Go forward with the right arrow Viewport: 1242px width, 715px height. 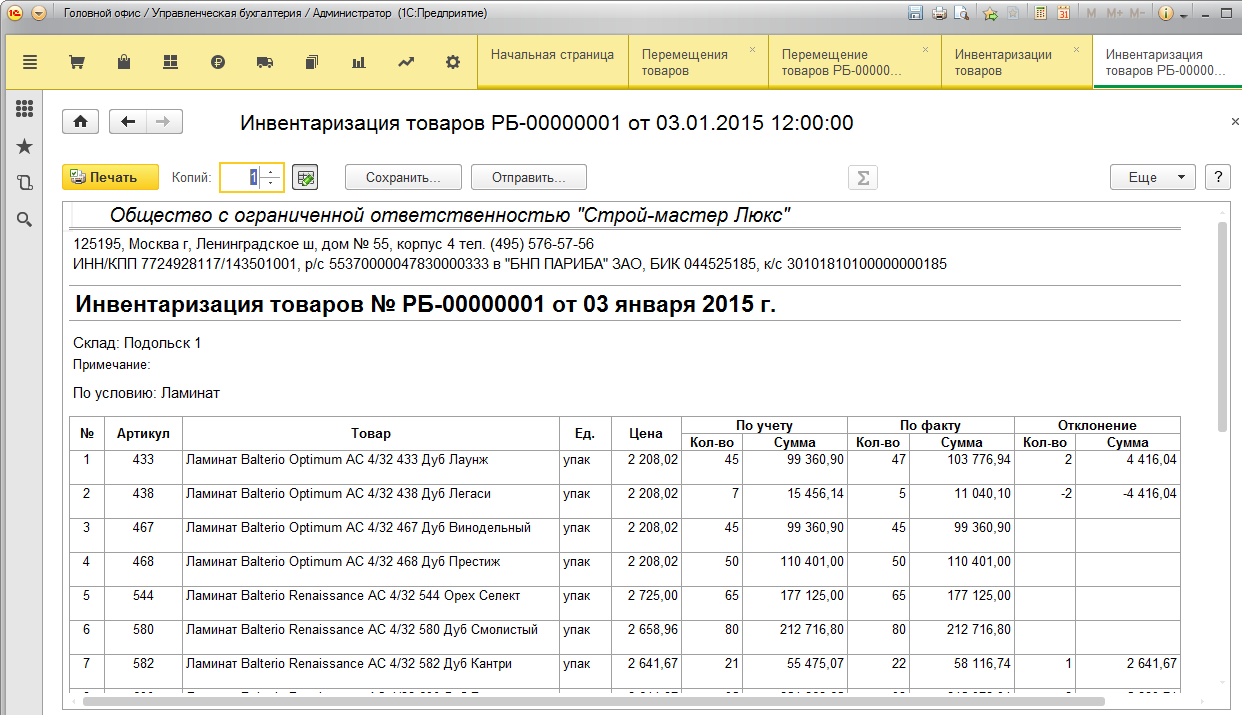164,122
